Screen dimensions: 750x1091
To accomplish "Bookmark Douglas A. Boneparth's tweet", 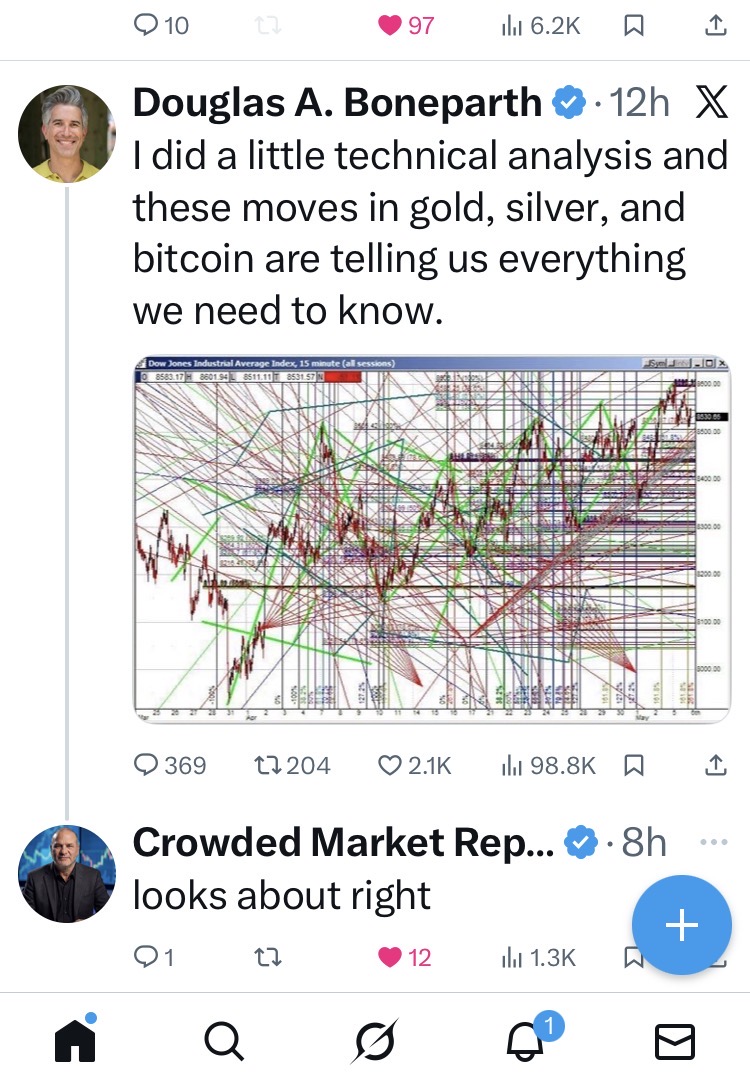I will (633, 766).
